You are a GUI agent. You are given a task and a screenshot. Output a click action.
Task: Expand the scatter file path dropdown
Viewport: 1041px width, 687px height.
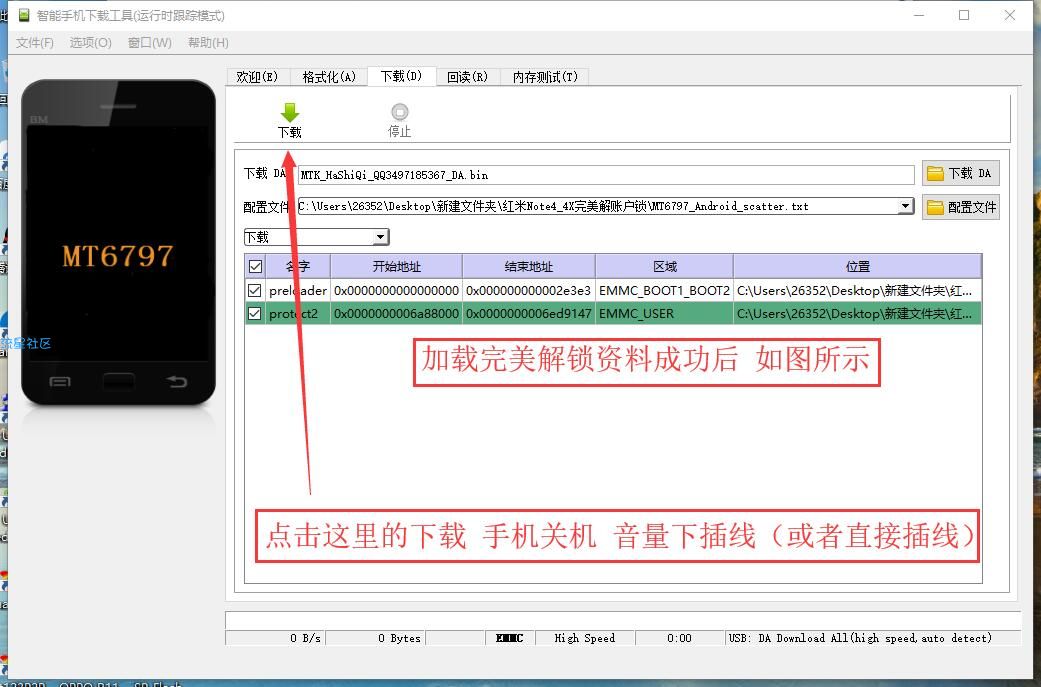click(906, 206)
